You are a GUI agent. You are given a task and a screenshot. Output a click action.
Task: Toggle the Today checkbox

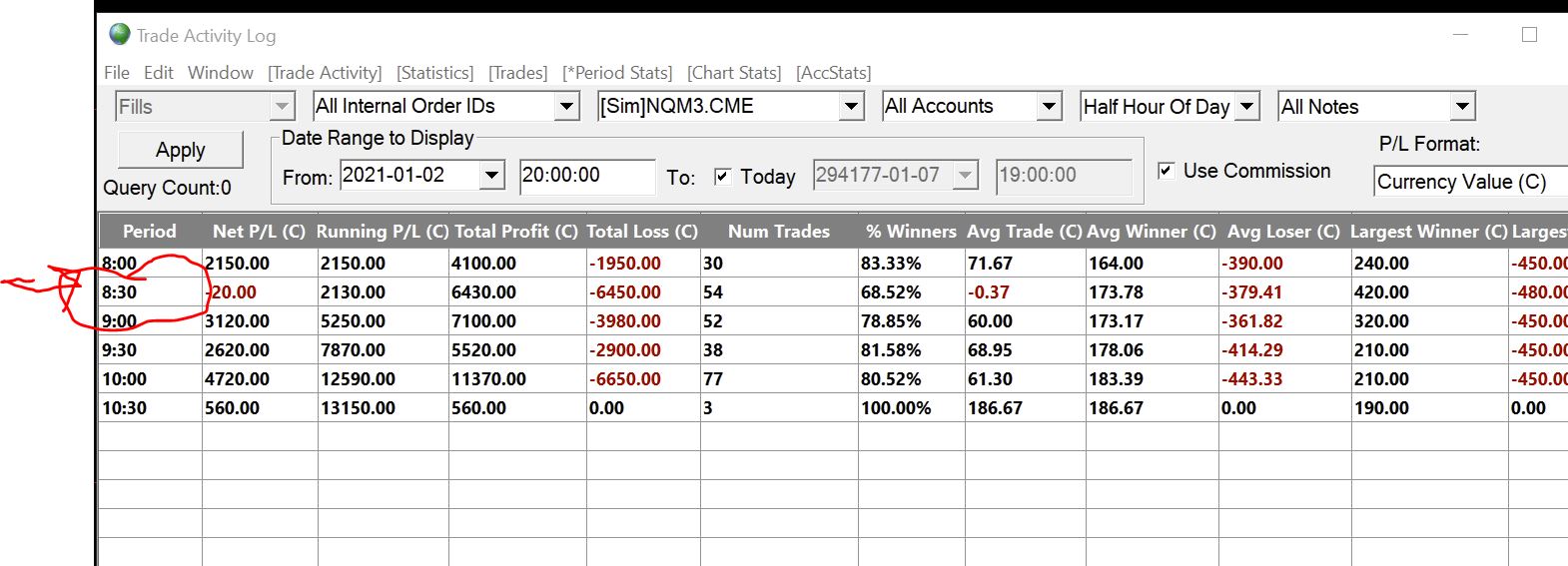pyautogui.click(x=723, y=177)
